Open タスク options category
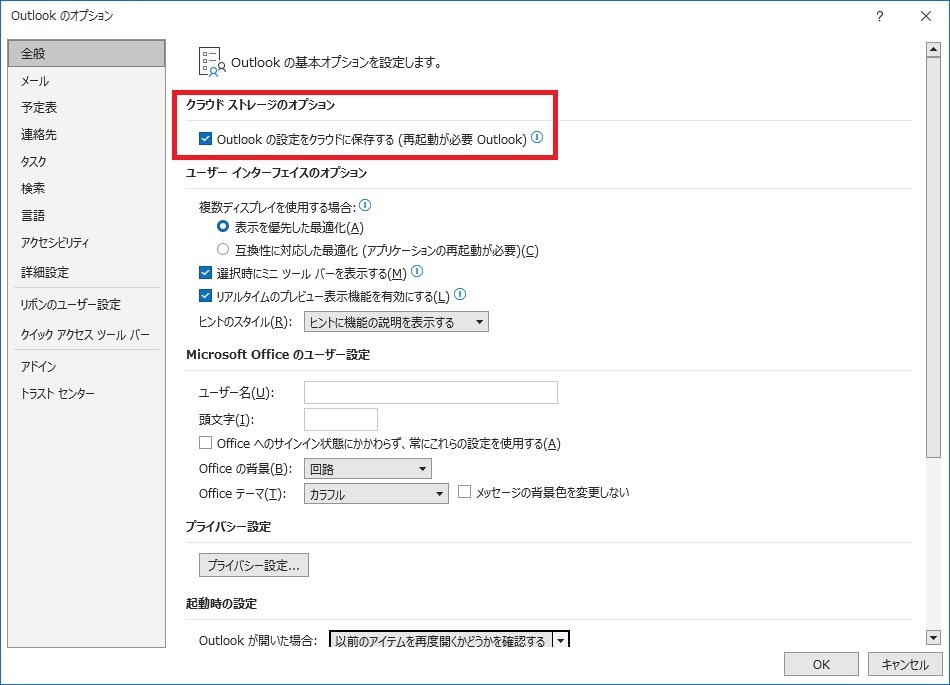The image size is (950, 685). (x=86, y=161)
